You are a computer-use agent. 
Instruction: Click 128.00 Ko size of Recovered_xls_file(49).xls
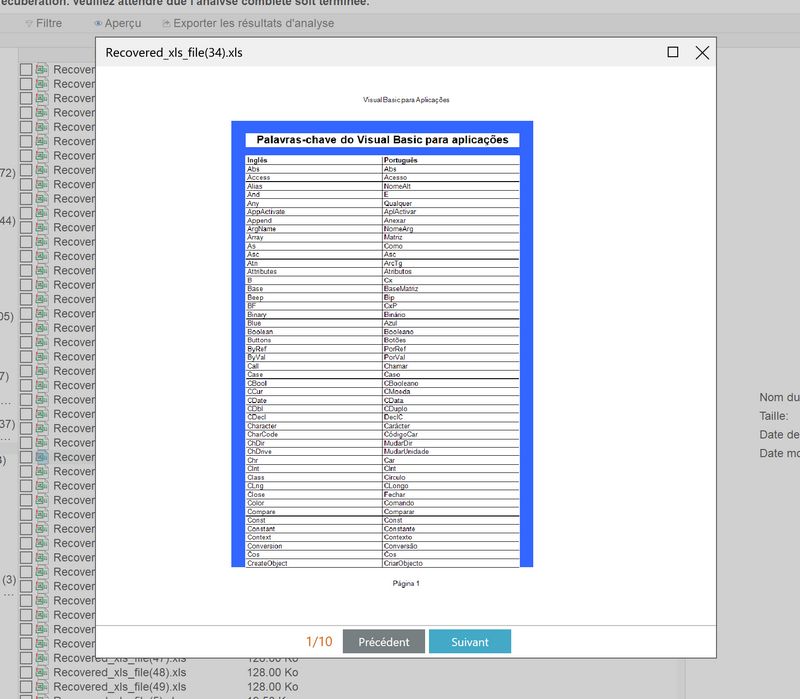(273, 687)
